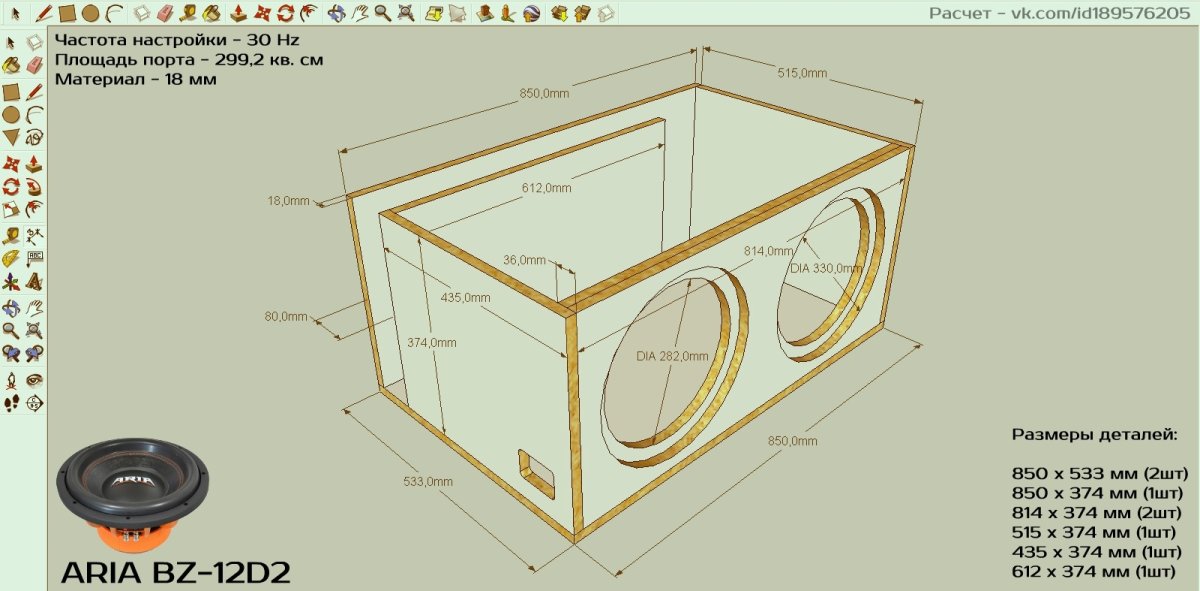Image resolution: width=1200 pixels, height=591 pixels.
Task: Click the DIA 282,0mm dimension label
Action: pyautogui.click(x=672, y=356)
